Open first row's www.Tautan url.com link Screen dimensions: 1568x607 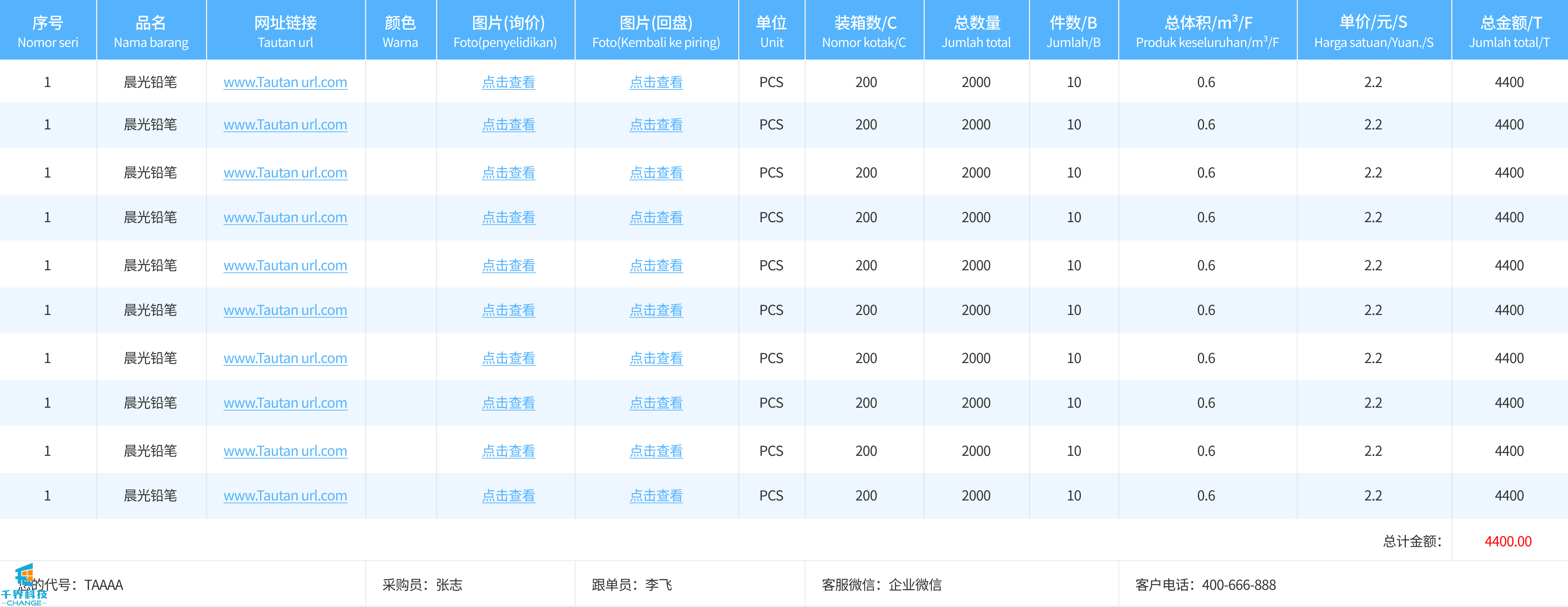(x=285, y=82)
